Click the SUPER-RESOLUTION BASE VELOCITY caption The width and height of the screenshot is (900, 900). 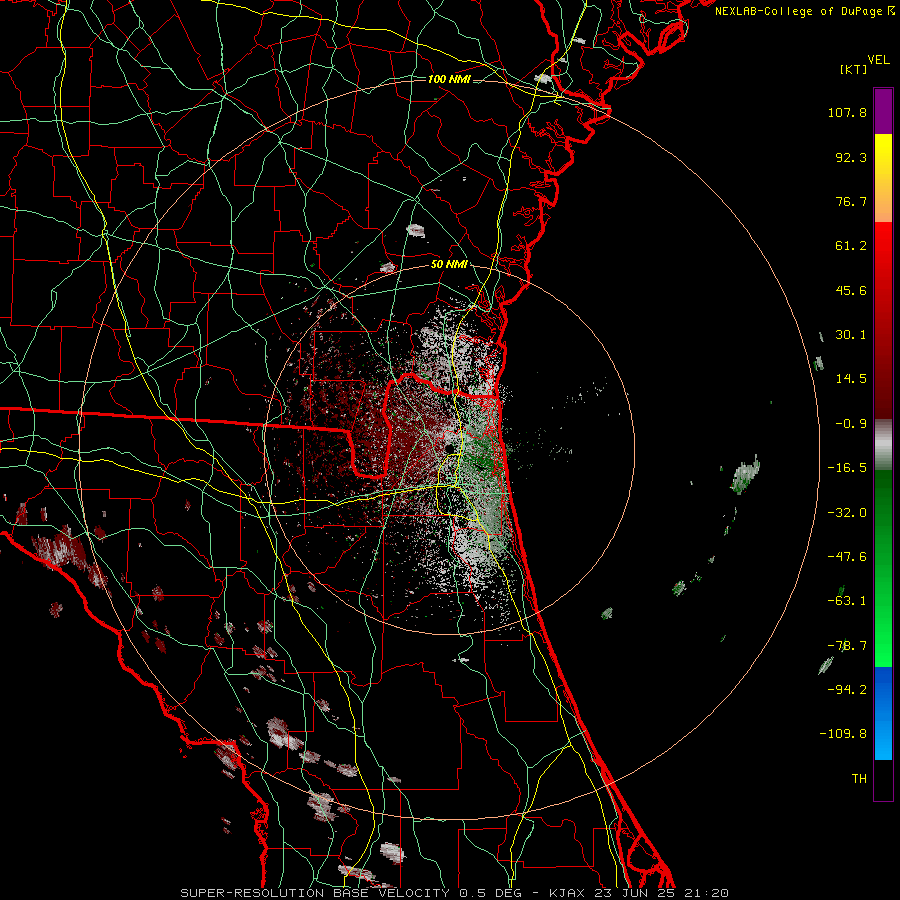[316, 893]
